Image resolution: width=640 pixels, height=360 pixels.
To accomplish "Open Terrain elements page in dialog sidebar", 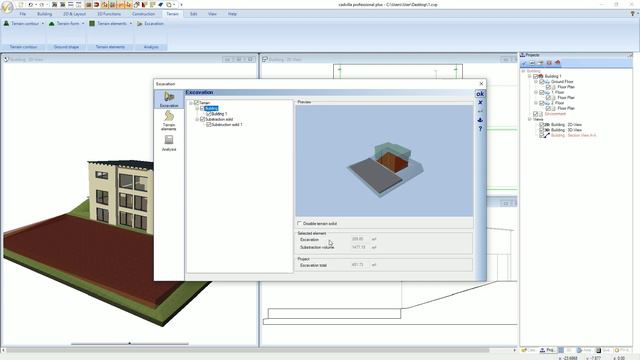I will 169,121.
